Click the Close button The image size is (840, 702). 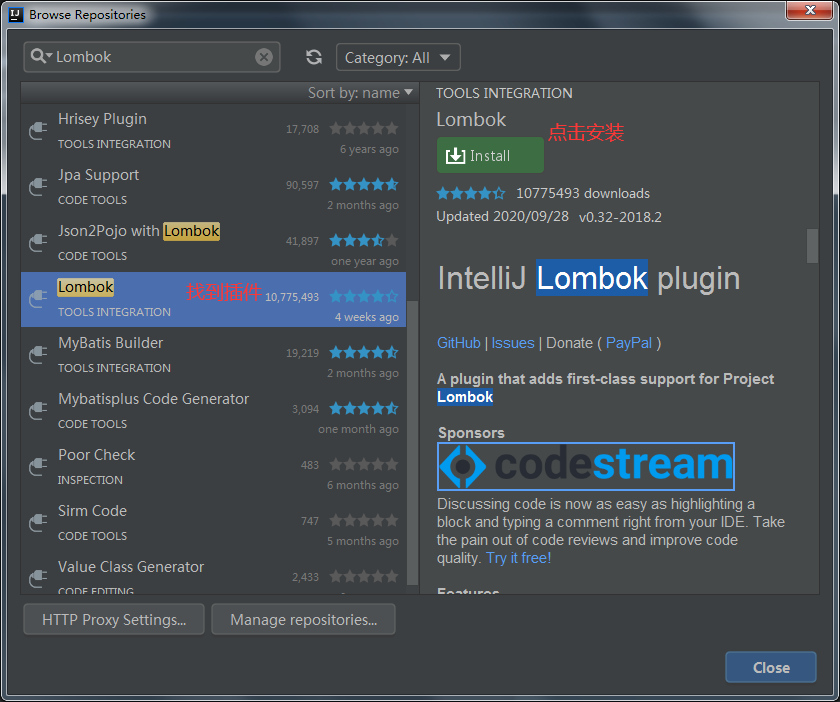[771, 667]
